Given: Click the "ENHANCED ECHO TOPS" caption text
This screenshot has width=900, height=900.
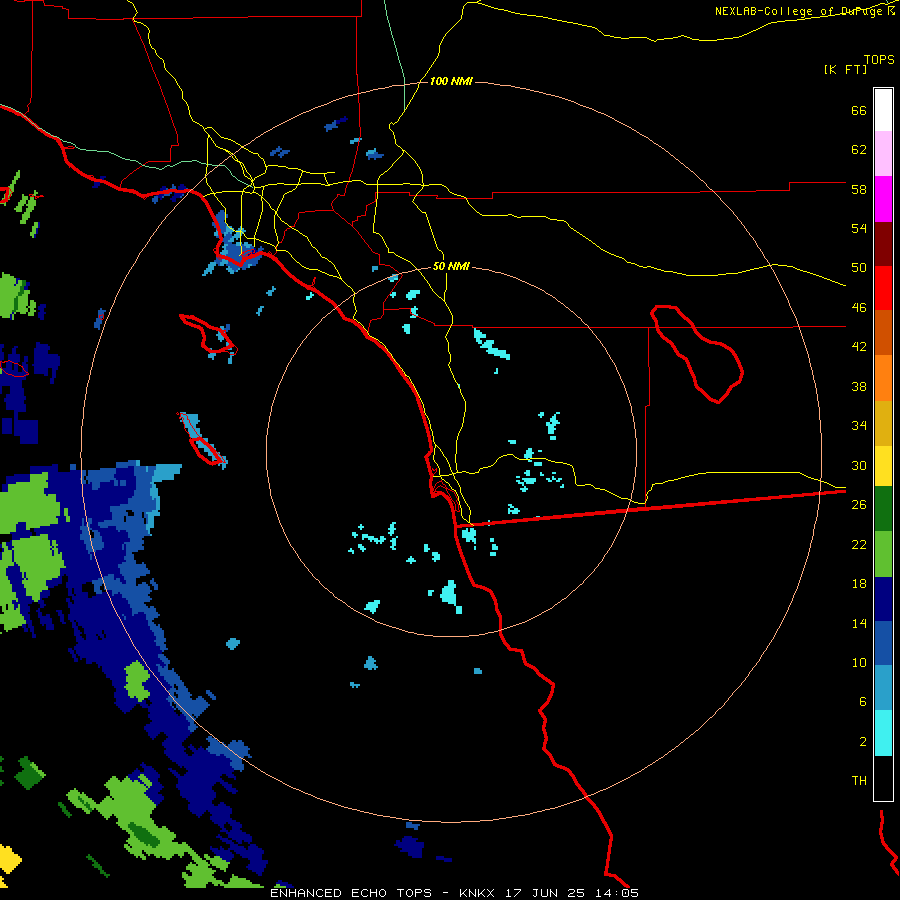Looking at the screenshot, I should pos(351,893).
